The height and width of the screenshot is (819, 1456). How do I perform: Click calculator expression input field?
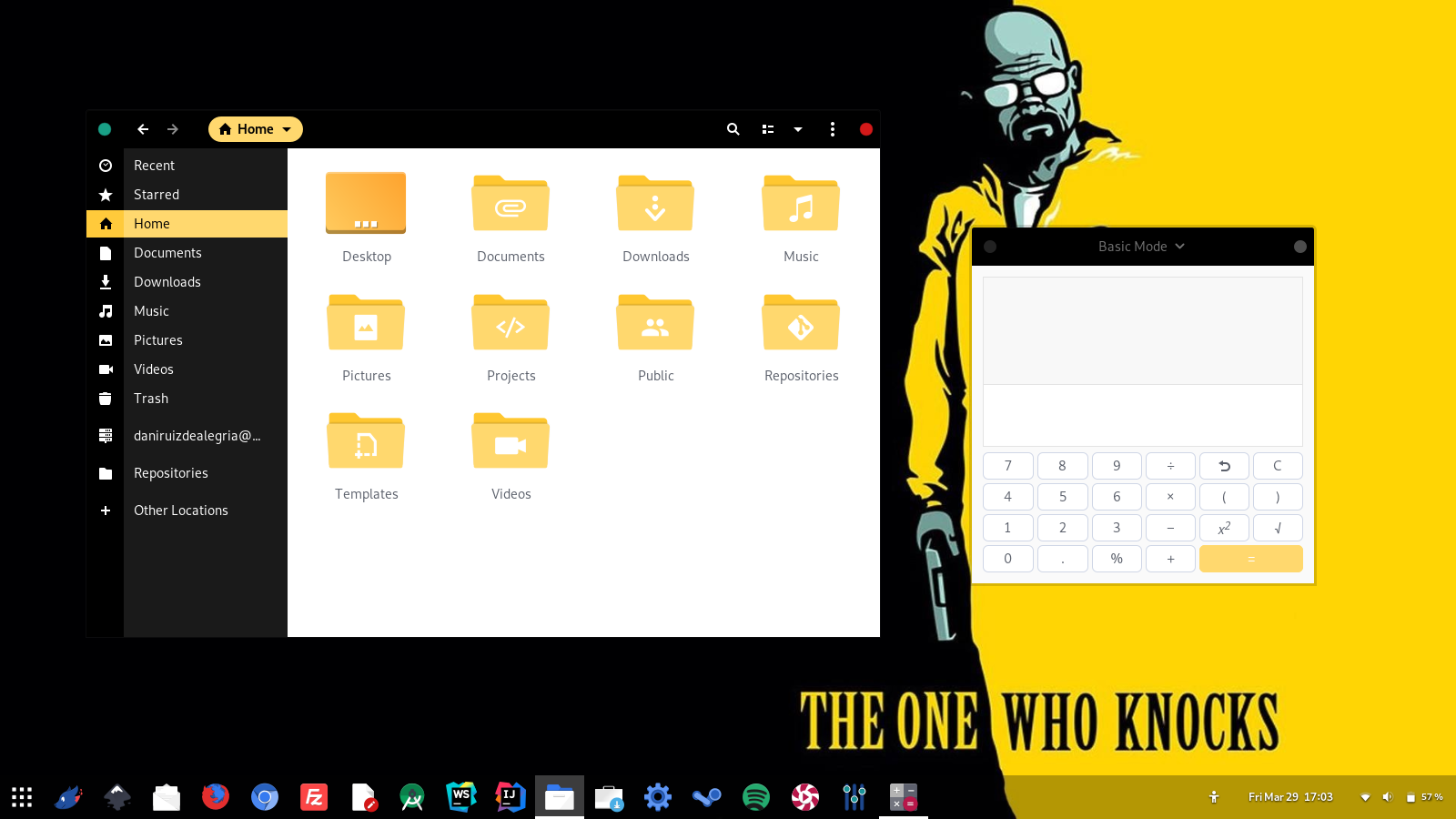point(1143,416)
